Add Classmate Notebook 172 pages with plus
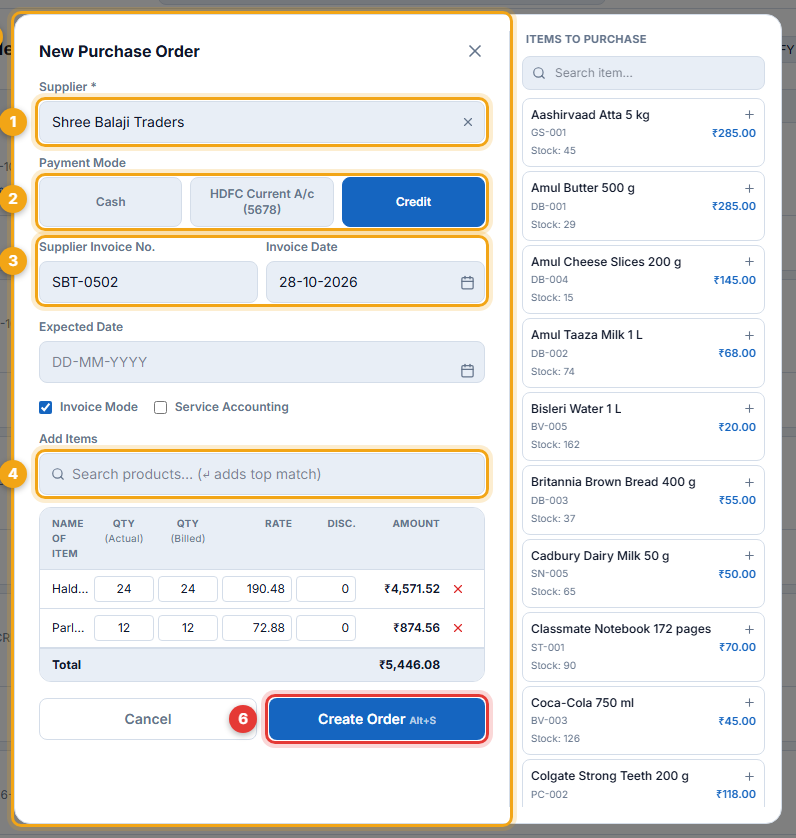 [x=749, y=630]
